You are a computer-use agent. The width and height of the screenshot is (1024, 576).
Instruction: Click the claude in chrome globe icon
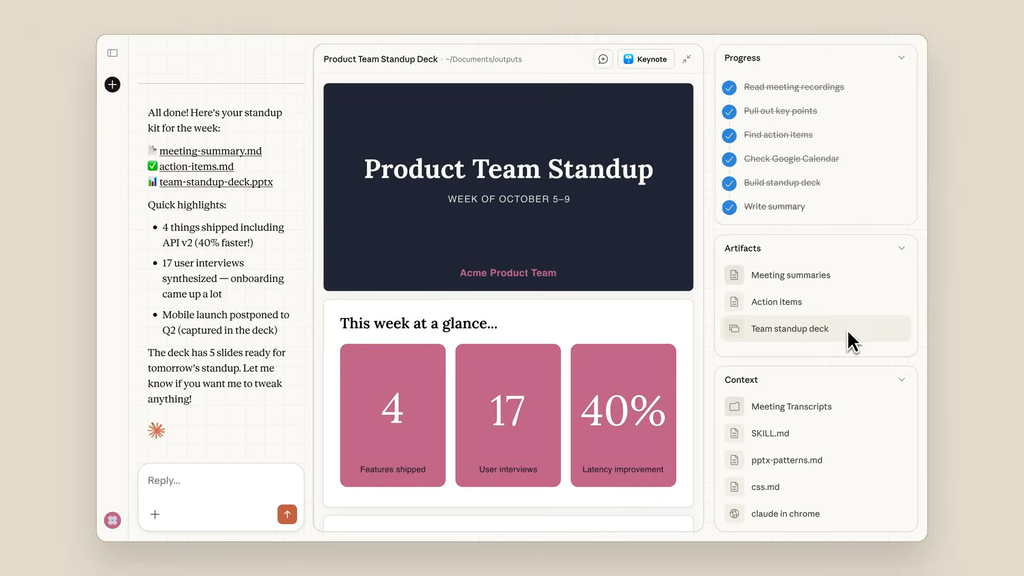734,514
